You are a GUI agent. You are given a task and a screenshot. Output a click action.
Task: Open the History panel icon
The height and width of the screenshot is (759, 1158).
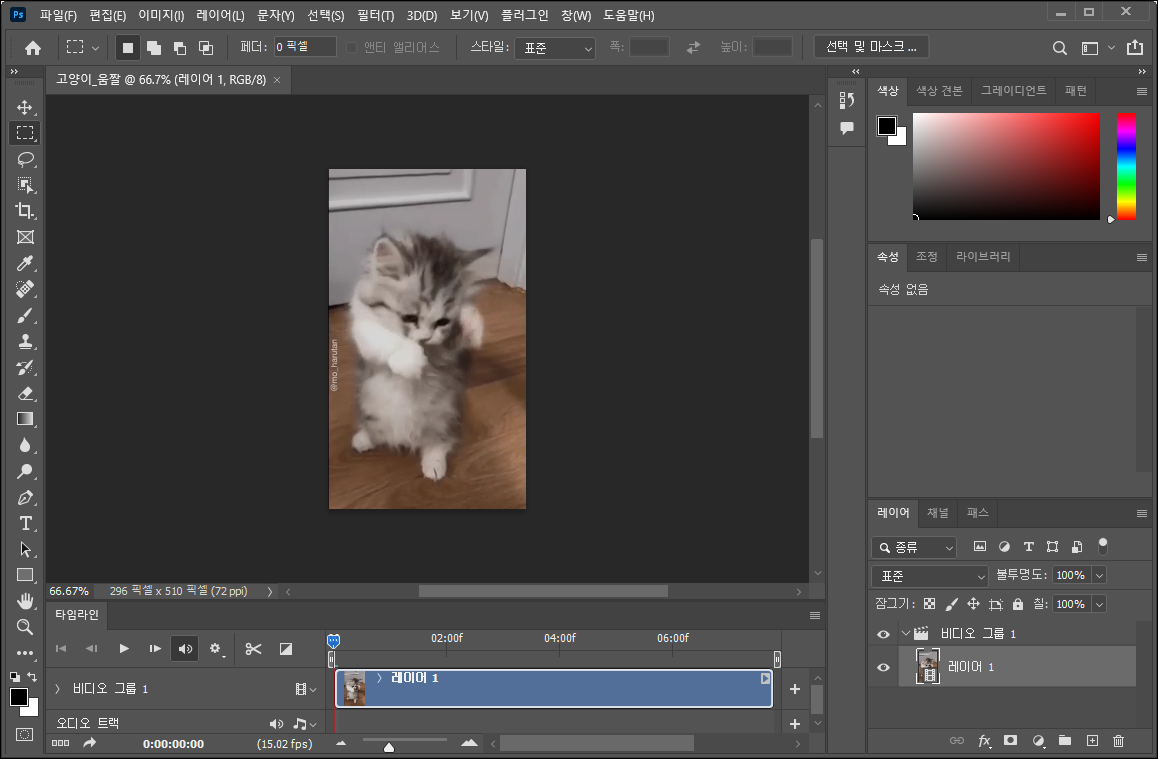tap(846, 100)
